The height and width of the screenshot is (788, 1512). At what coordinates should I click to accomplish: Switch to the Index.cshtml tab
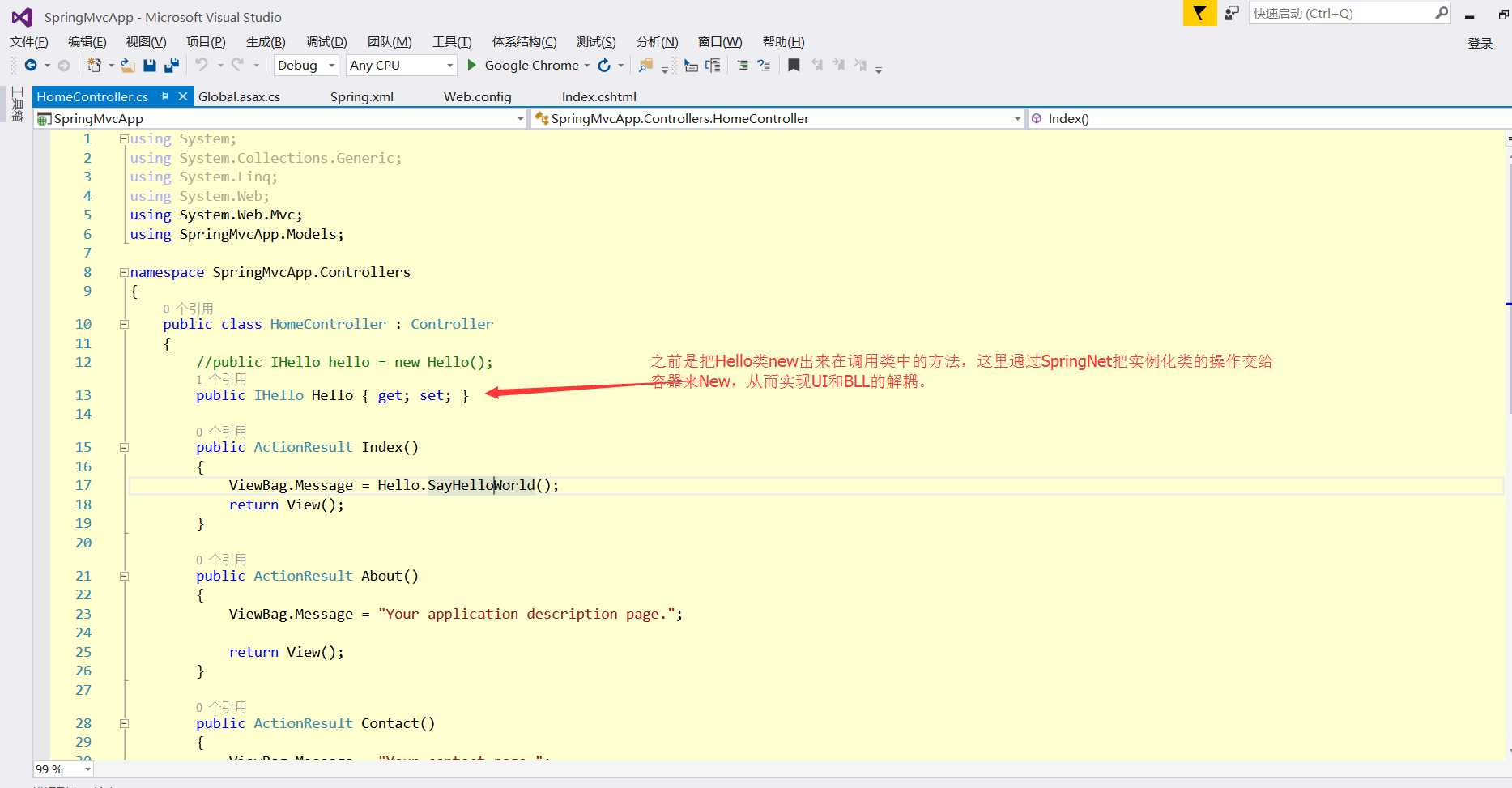599,96
